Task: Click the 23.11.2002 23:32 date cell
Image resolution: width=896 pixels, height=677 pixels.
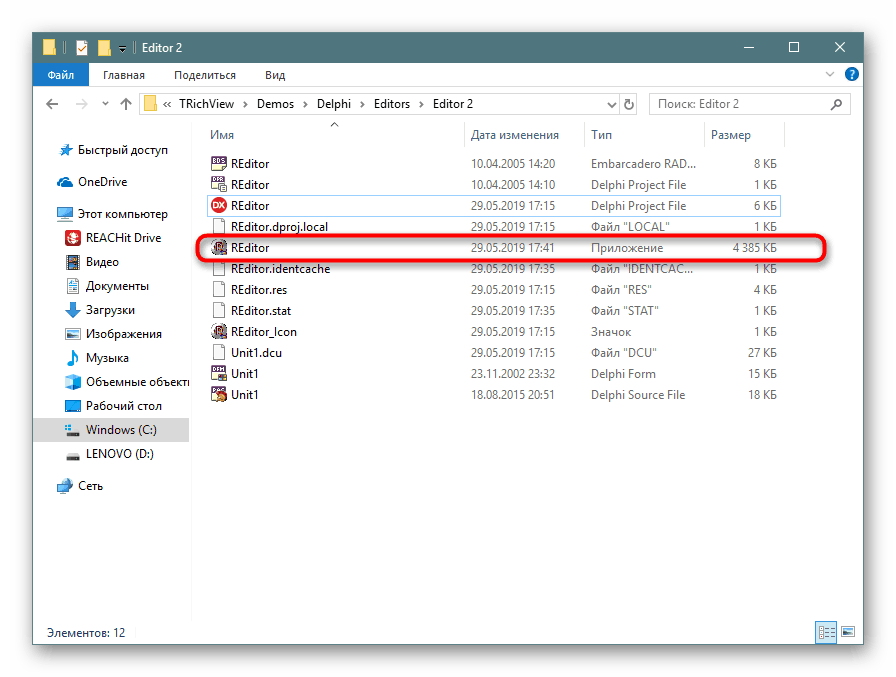Action: pyautogui.click(x=513, y=374)
